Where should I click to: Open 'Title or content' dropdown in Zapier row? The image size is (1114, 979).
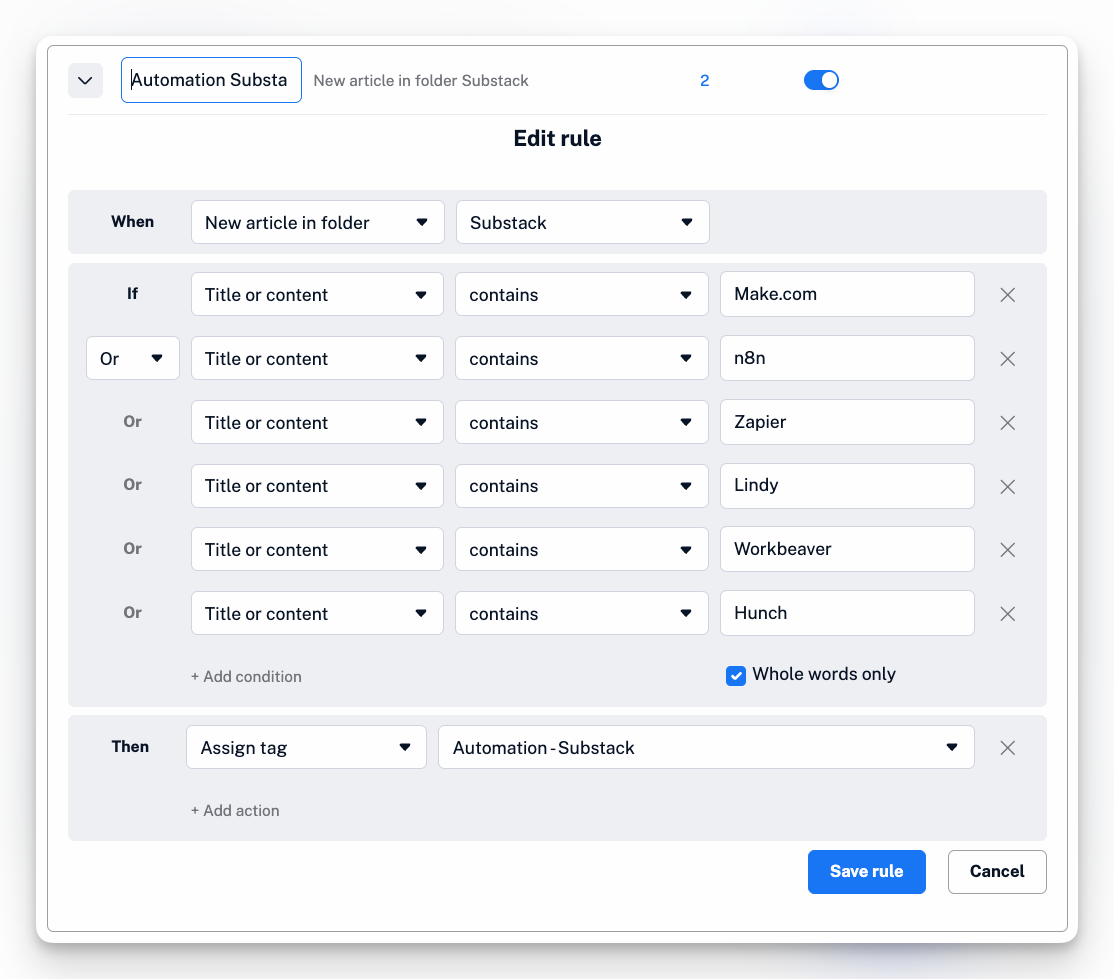tap(318, 422)
